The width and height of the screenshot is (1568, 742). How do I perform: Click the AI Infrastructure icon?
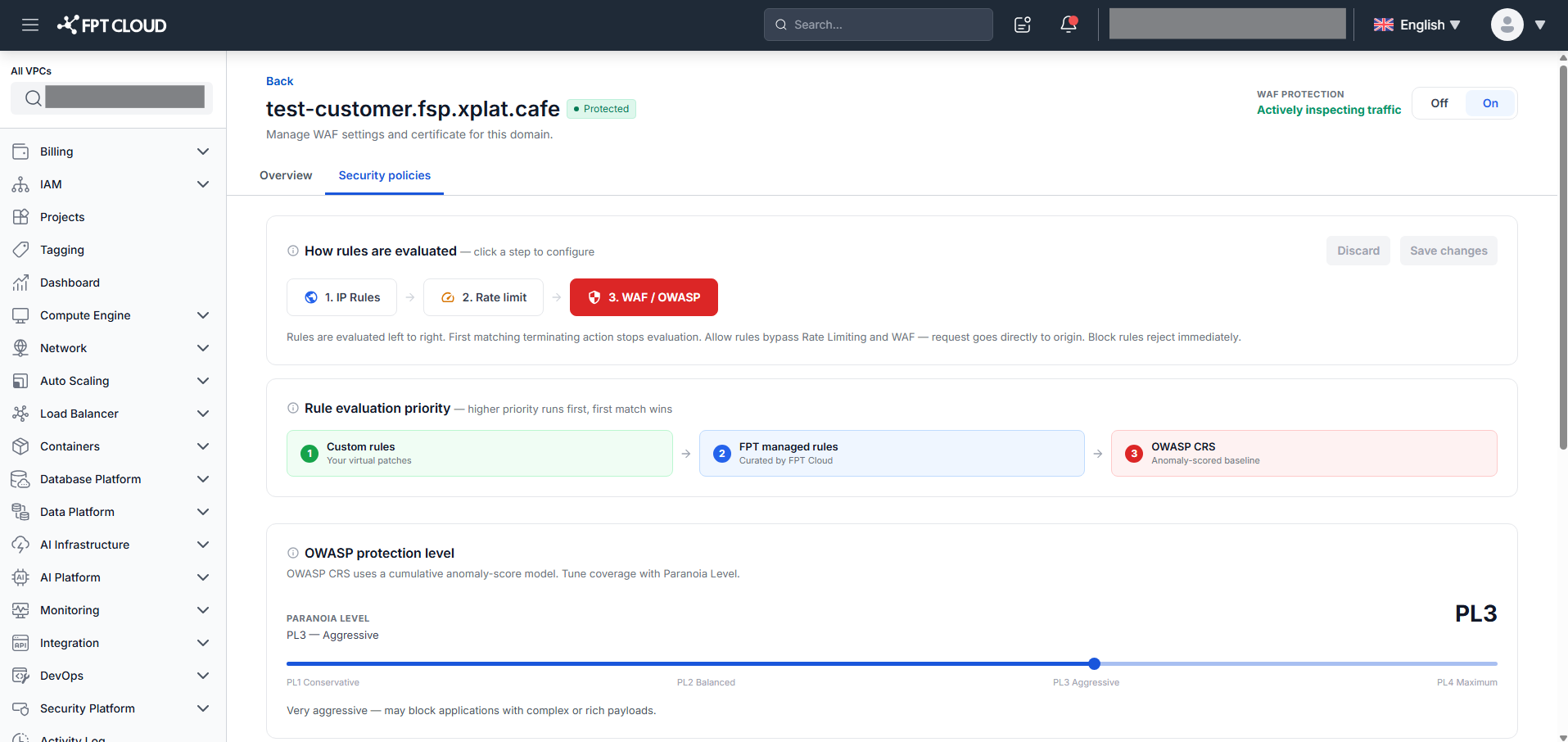(x=20, y=545)
